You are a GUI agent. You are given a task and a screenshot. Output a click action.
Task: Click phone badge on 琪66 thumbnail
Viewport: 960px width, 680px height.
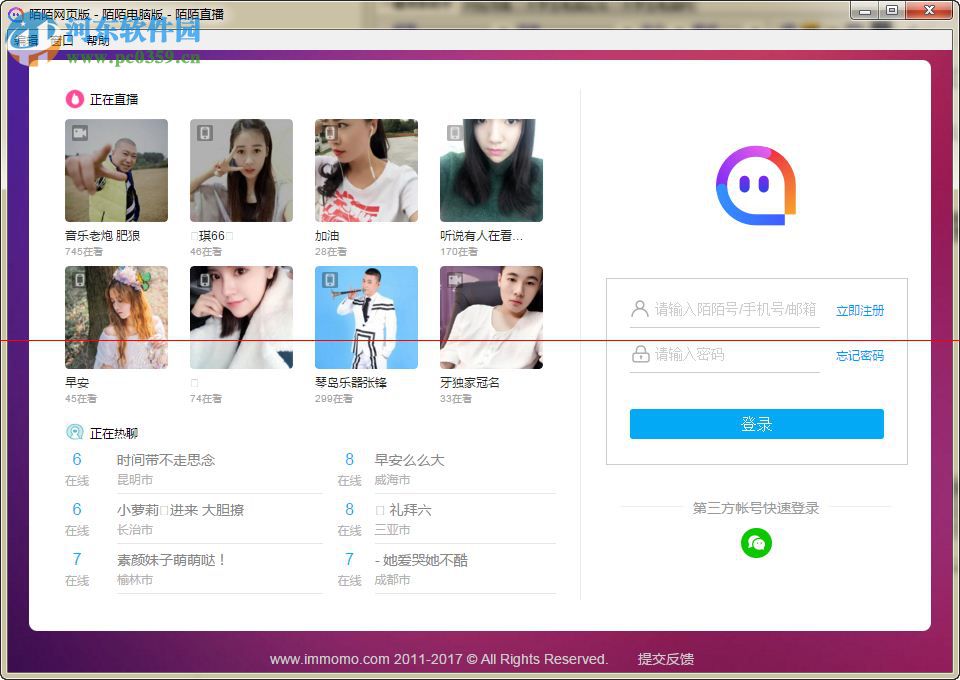205,133
